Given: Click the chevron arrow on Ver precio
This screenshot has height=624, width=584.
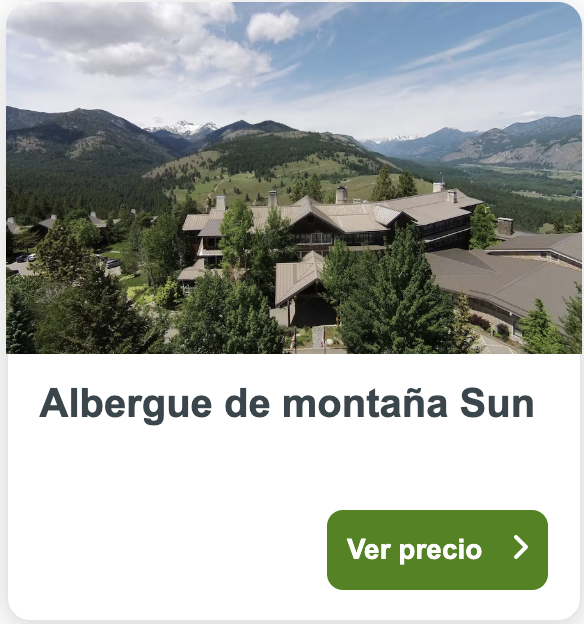Looking at the screenshot, I should (521, 547).
